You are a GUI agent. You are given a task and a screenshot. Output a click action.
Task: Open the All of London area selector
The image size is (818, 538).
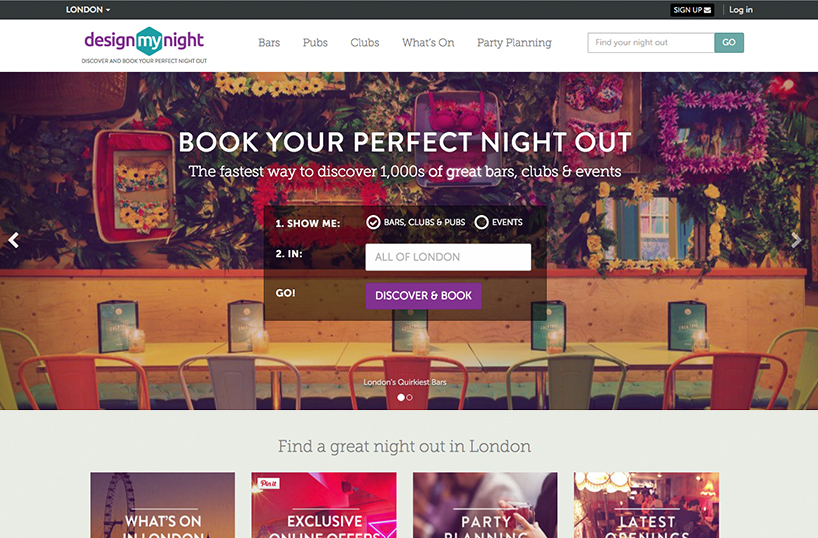point(448,257)
